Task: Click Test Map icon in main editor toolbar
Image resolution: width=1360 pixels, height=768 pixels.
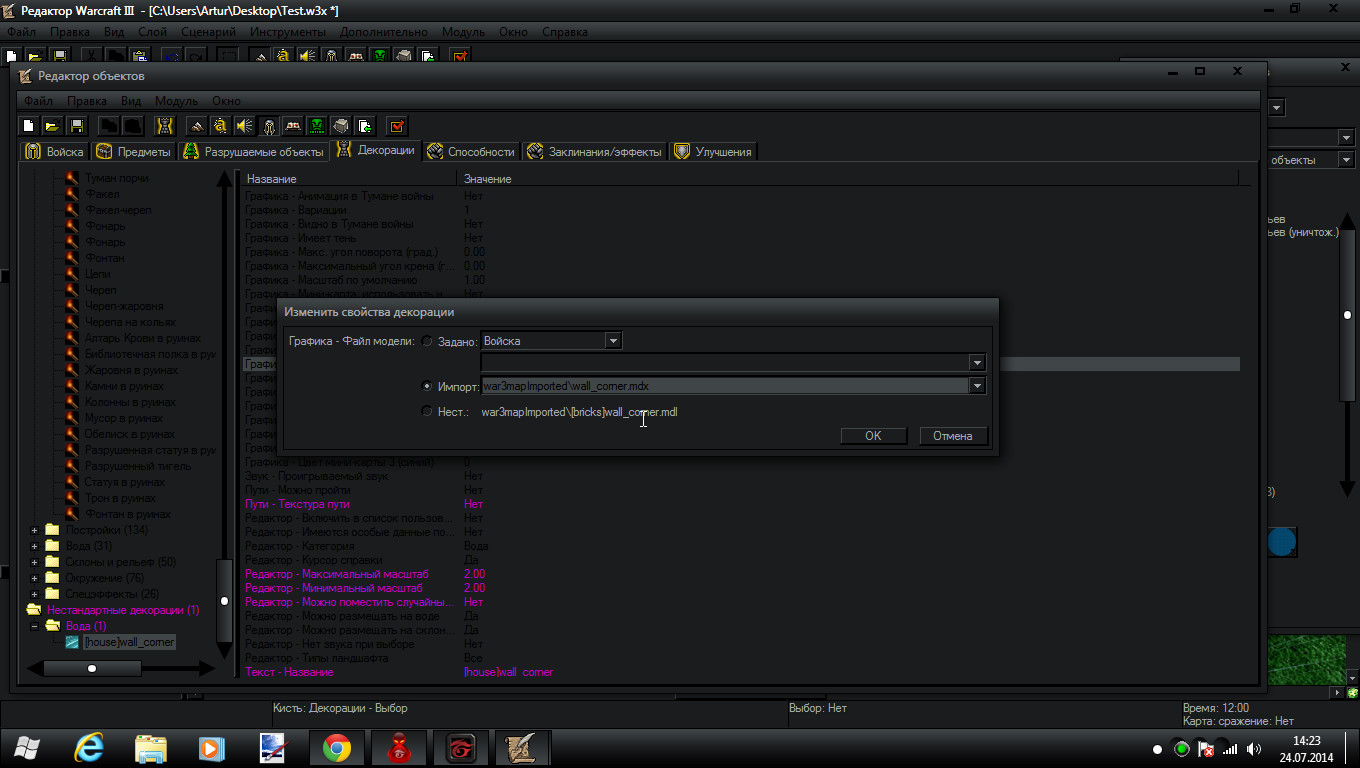Action: pyautogui.click(x=460, y=56)
